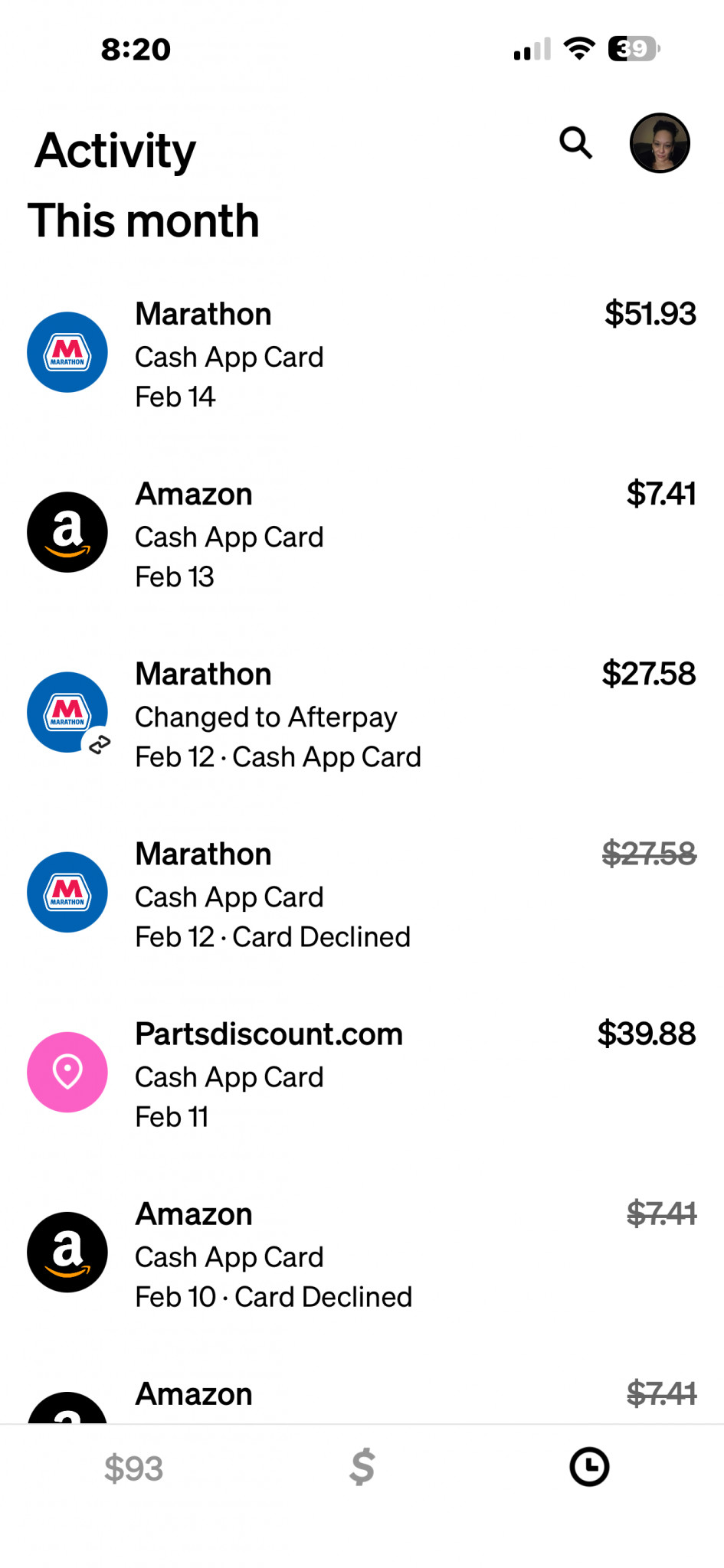
Task: Tap the struck-through $7.41 Feb 10 amount
Action: pos(661,1214)
